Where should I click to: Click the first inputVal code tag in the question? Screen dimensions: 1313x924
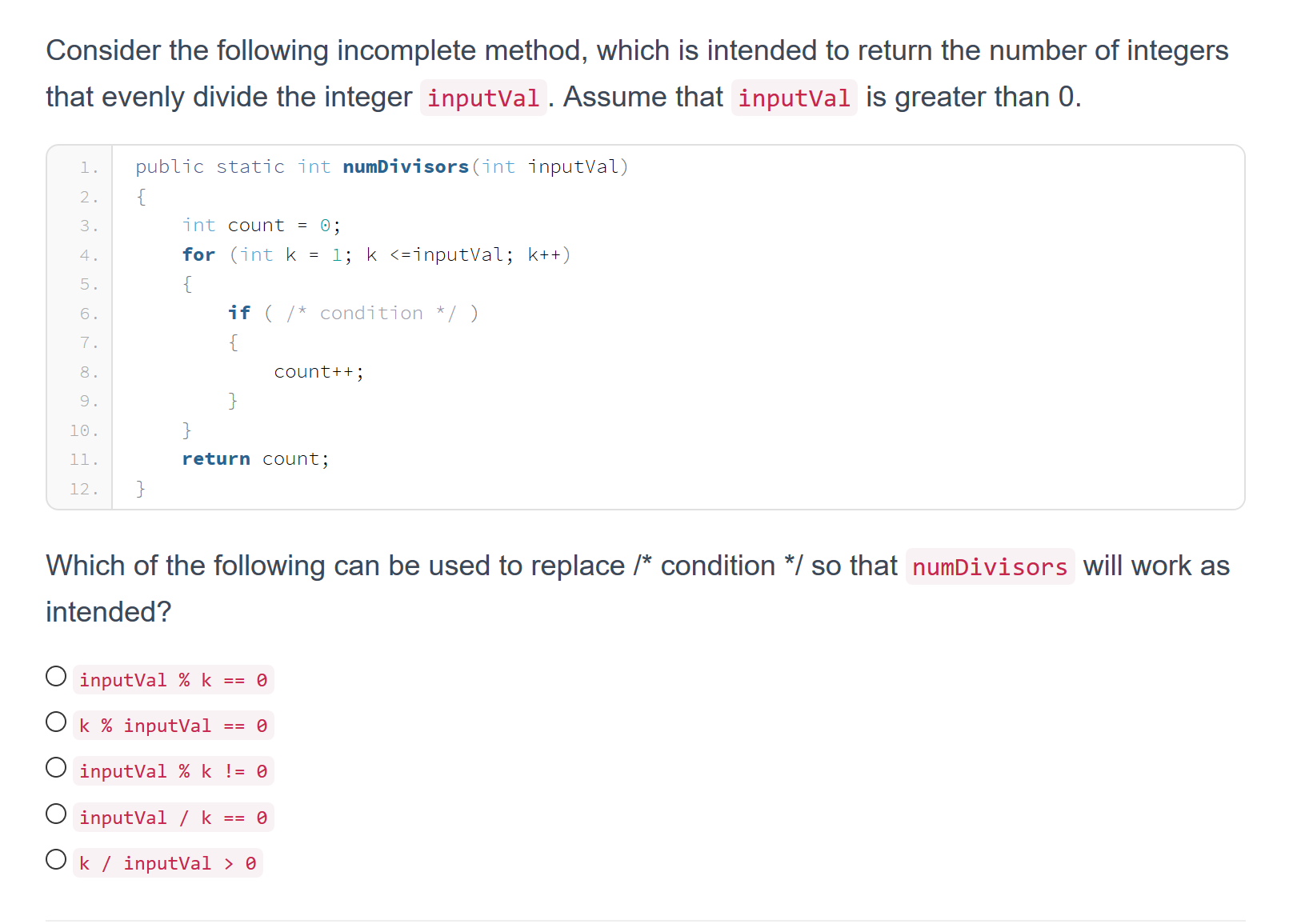click(483, 98)
